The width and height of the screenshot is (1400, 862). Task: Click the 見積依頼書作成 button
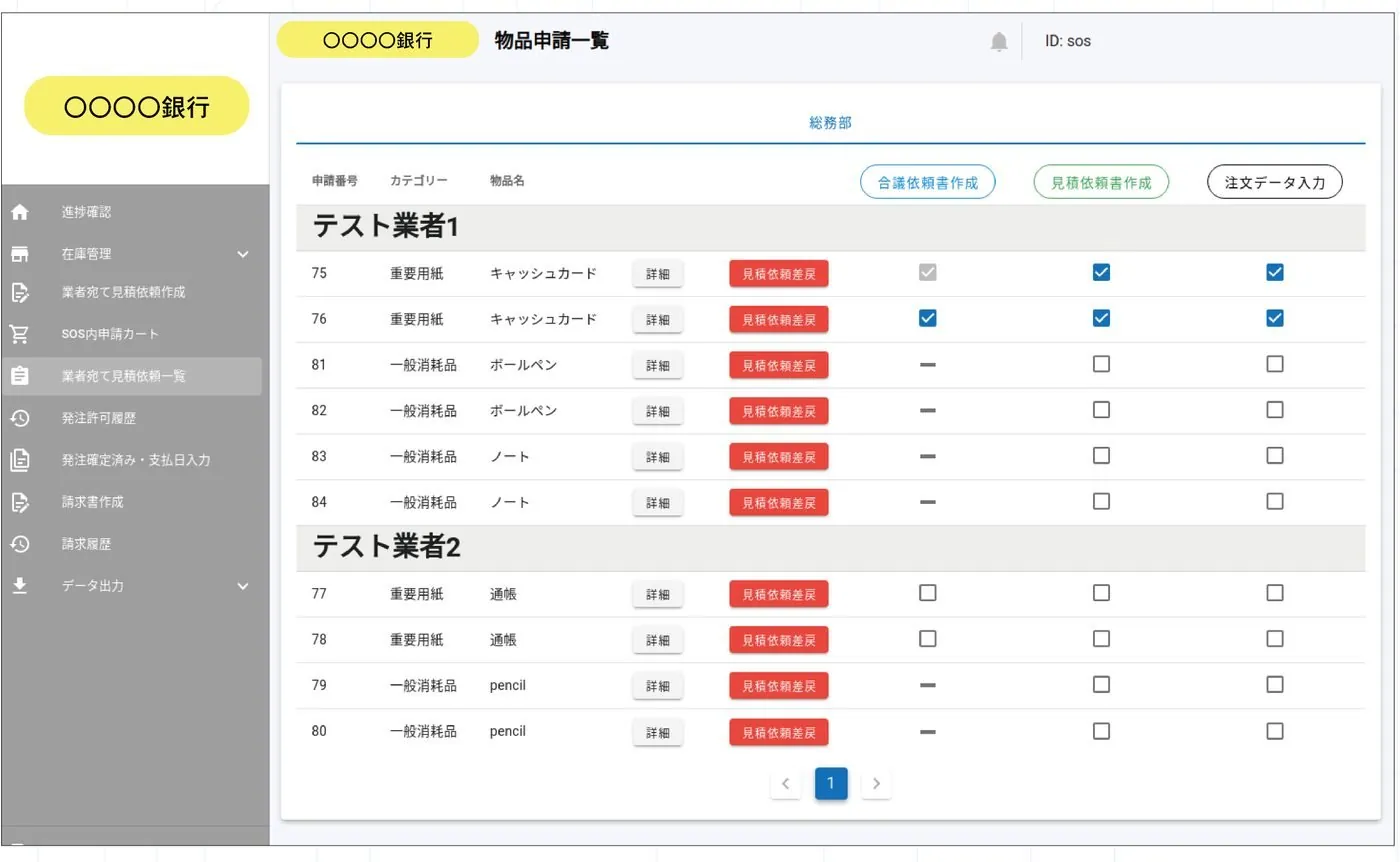[1101, 183]
